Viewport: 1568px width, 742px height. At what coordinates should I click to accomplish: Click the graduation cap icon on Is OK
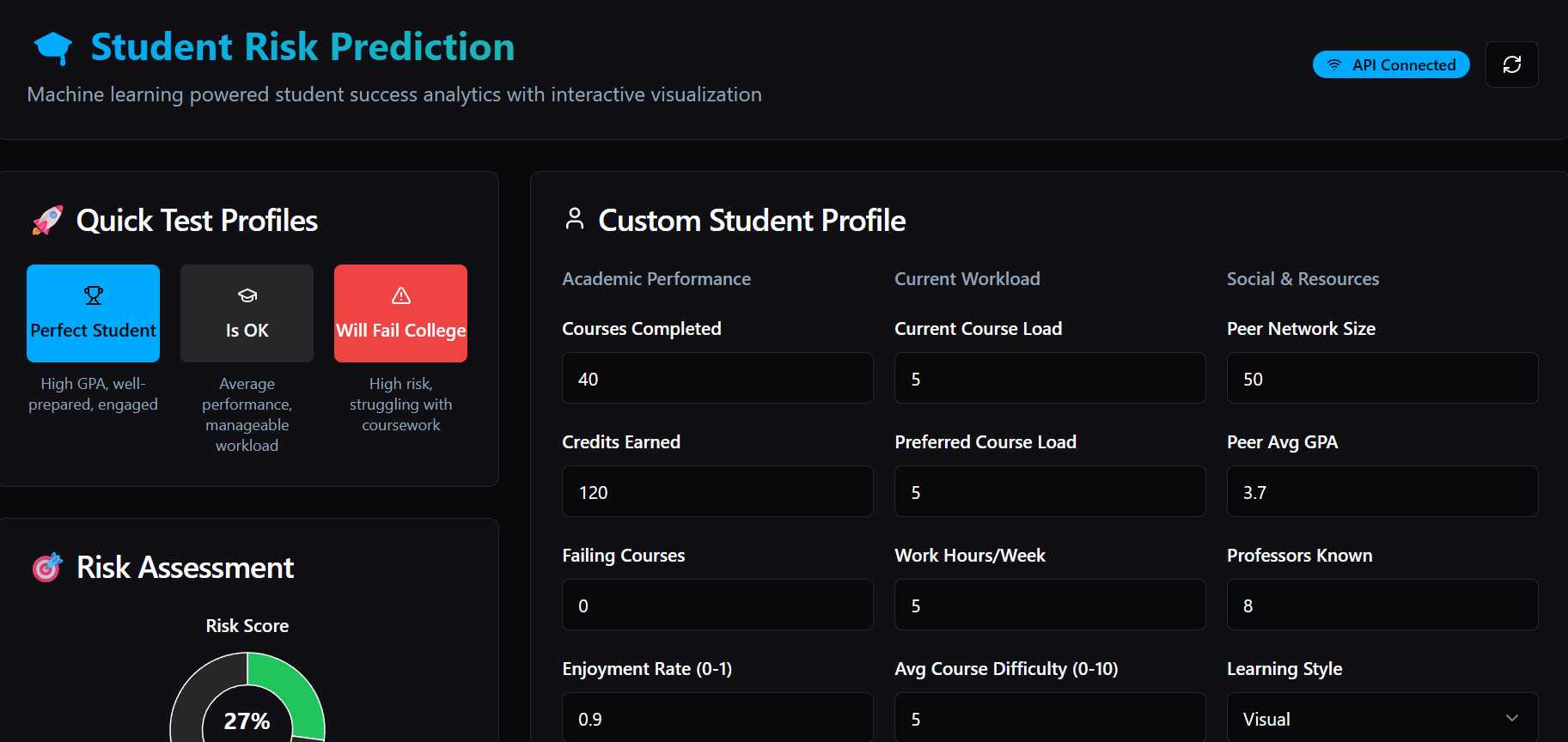coord(247,295)
